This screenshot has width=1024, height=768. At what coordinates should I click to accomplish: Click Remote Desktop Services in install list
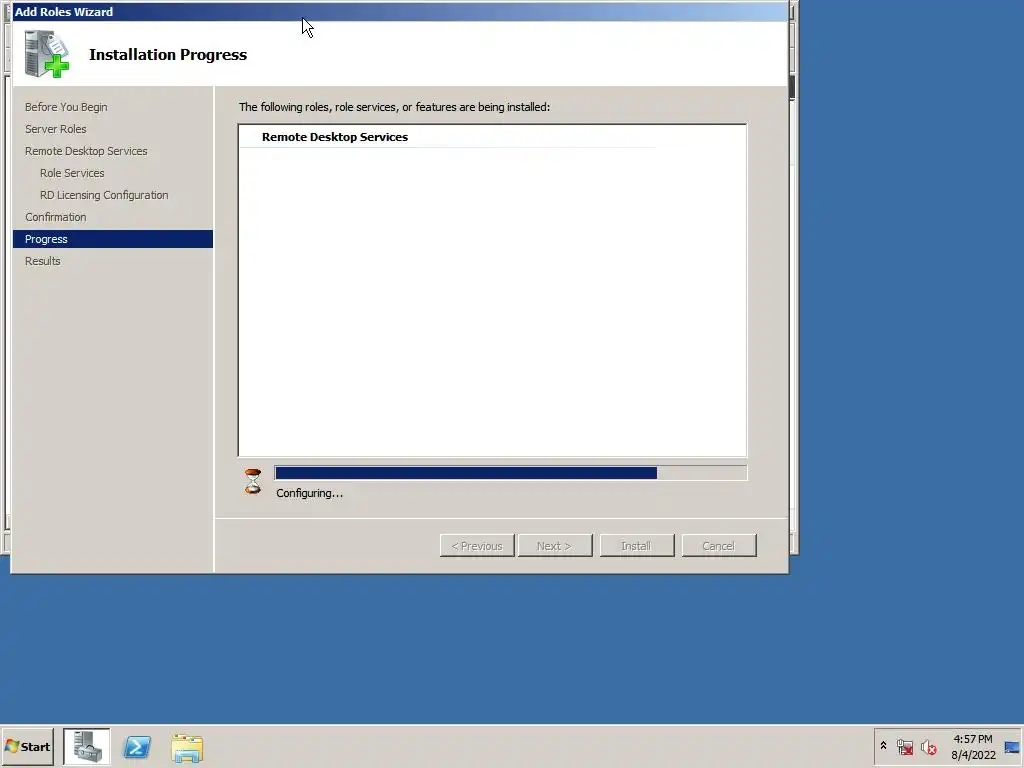tap(334, 137)
